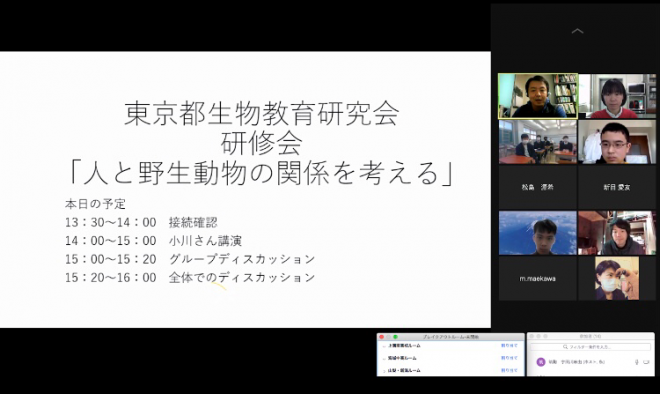
Task: Collapse the video gallery with the up chevron
Action: [x=577, y=31]
